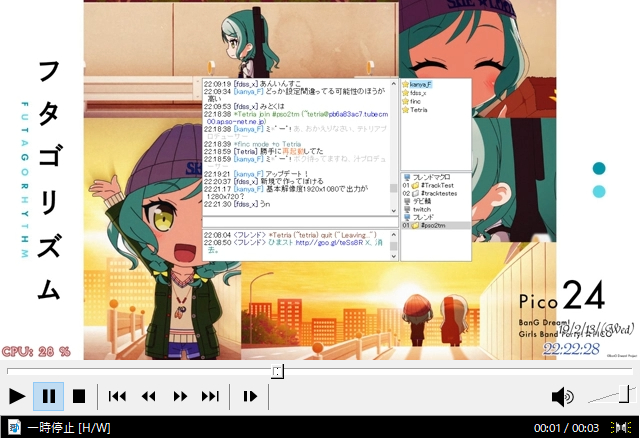640x439 pixels.
Task: Click the playback time 00:01 / 00:03
Action: [566, 428]
